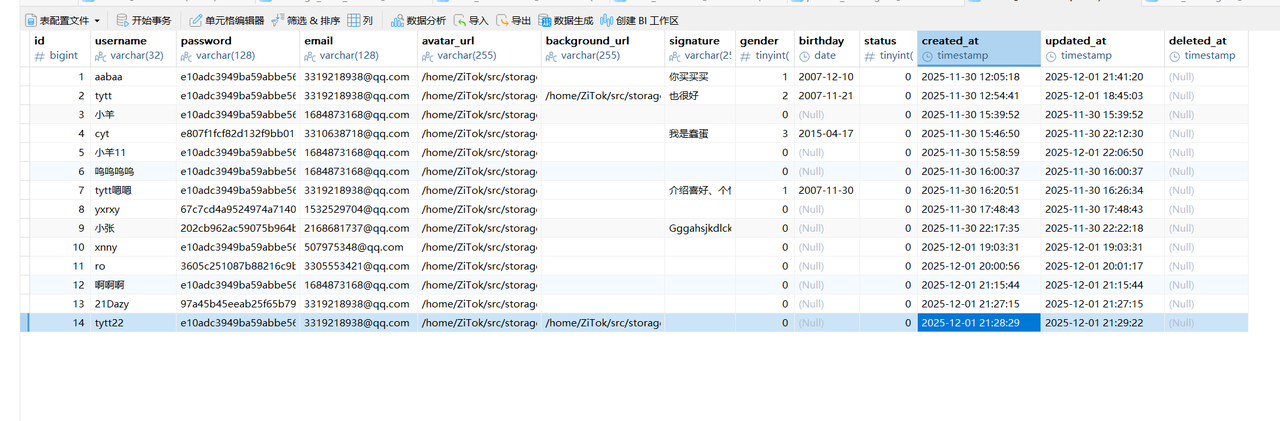Viewport: 1280px width, 421px height.
Task: Click email cell 1532529704@qq.com
Action: [x=358, y=210]
